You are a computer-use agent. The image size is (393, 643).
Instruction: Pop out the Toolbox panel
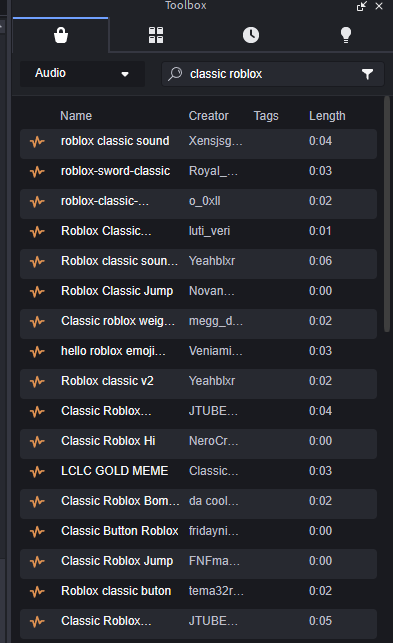(x=361, y=6)
